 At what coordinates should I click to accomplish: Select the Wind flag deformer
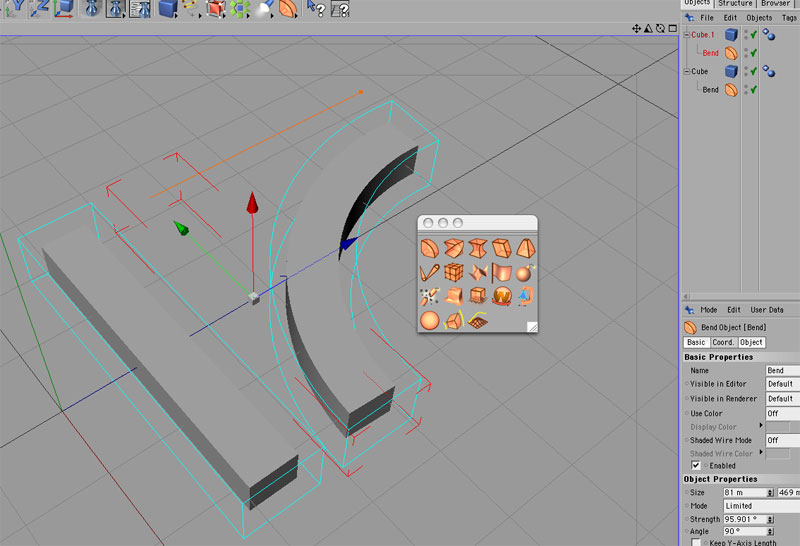pos(502,272)
